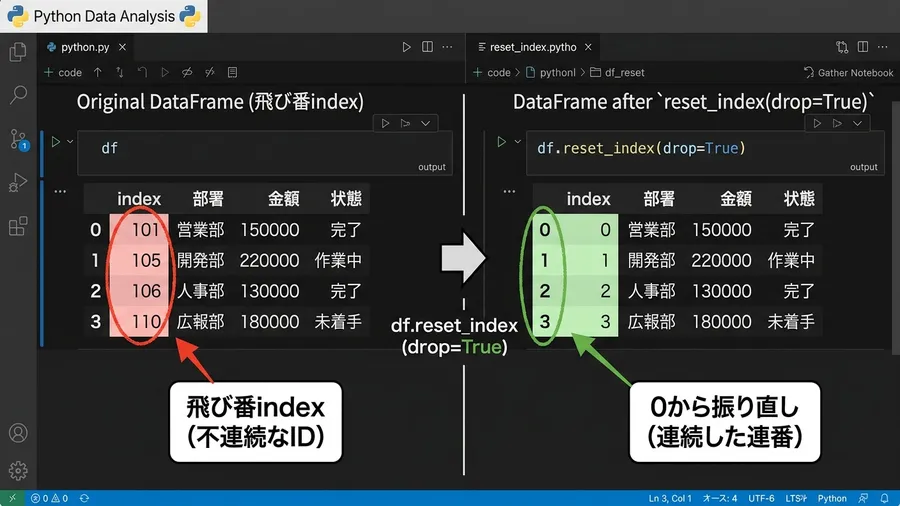This screenshot has height=506, width=900.
Task: Split the left editor with split icon
Action: coord(427,47)
